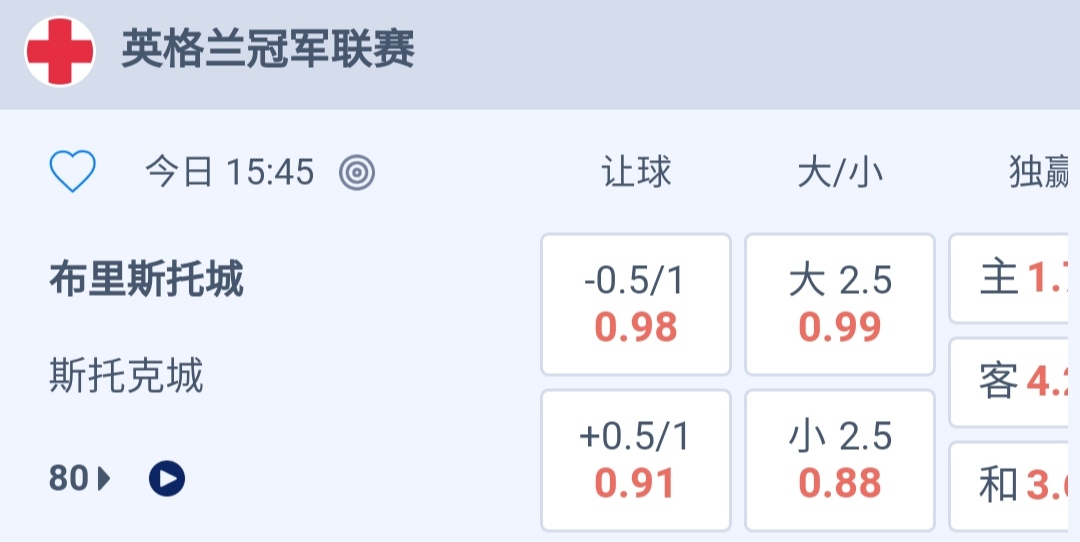Choose the 客 away win odds
This screenshot has width=1080, height=542.
tap(1014, 382)
